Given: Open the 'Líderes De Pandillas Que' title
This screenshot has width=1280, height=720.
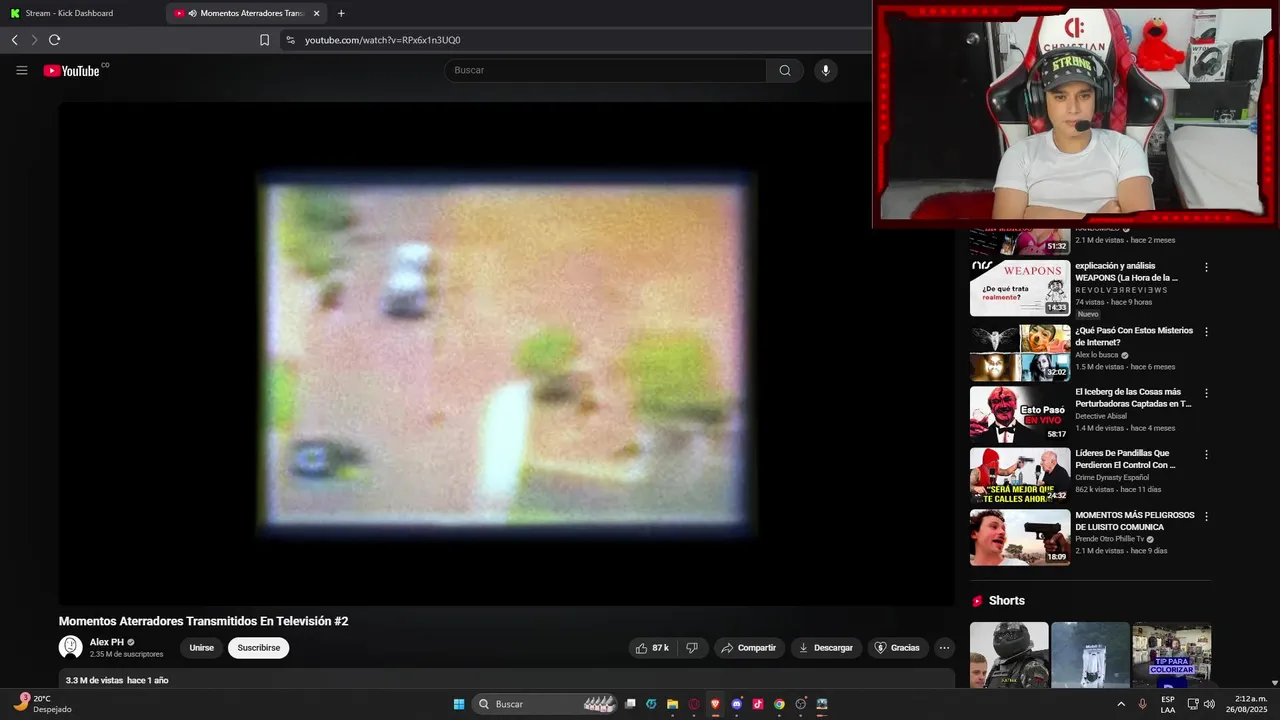Looking at the screenshot, I should click(x=1125, y=459).
